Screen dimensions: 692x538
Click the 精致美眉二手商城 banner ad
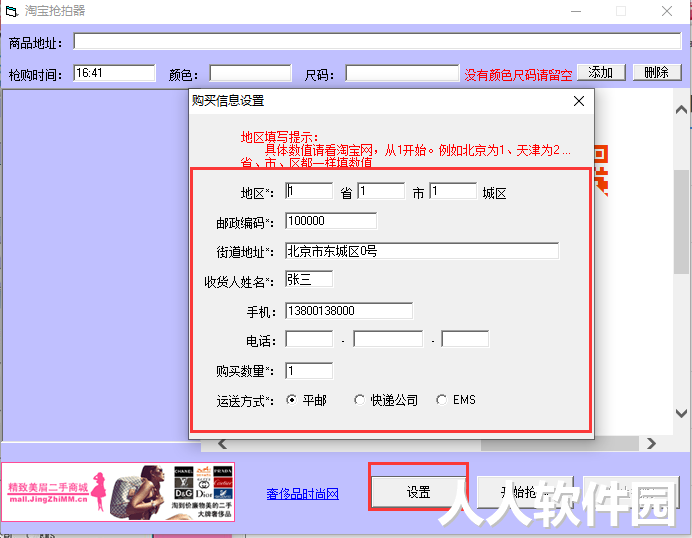click(x=118, y=492)
